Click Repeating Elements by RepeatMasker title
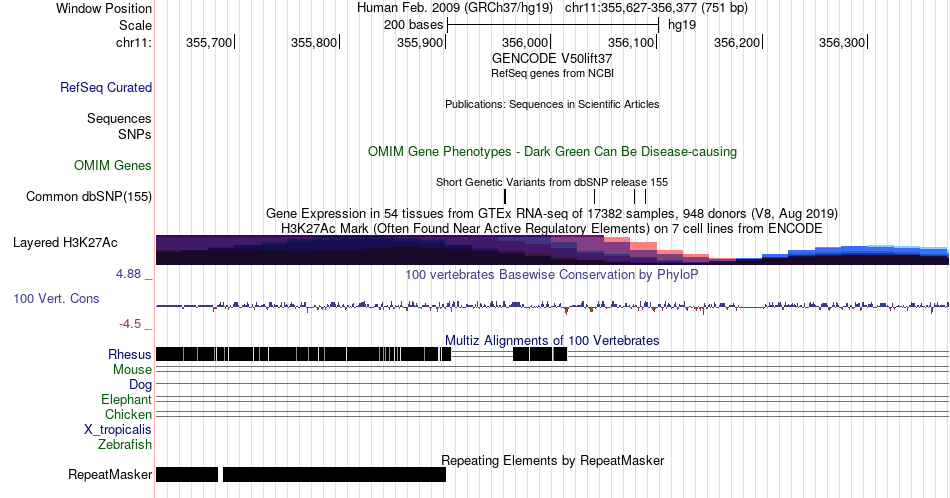The image size is (950, 498). 552,460
